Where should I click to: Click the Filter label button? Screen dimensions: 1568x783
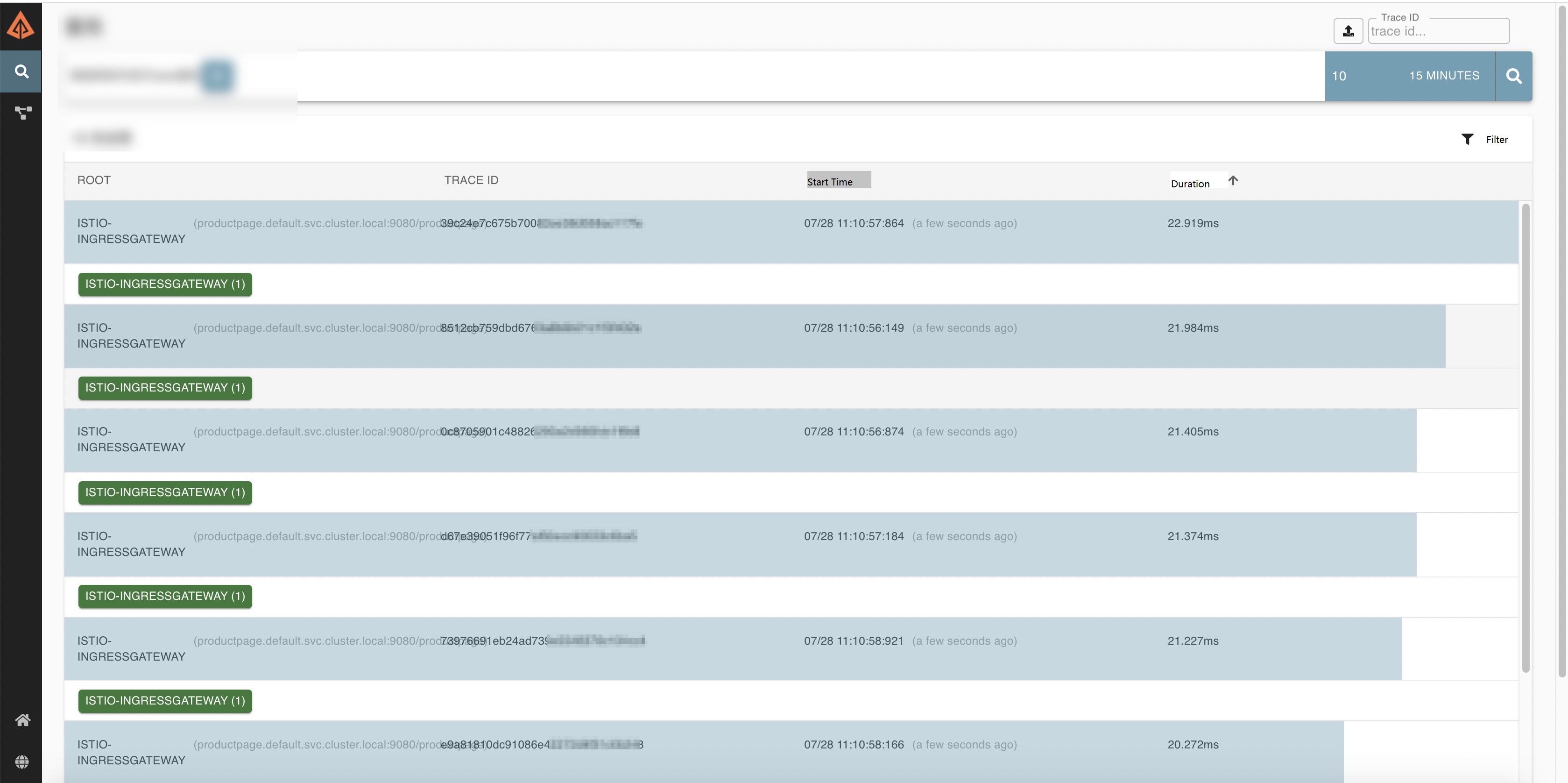tap(1497, 139)
